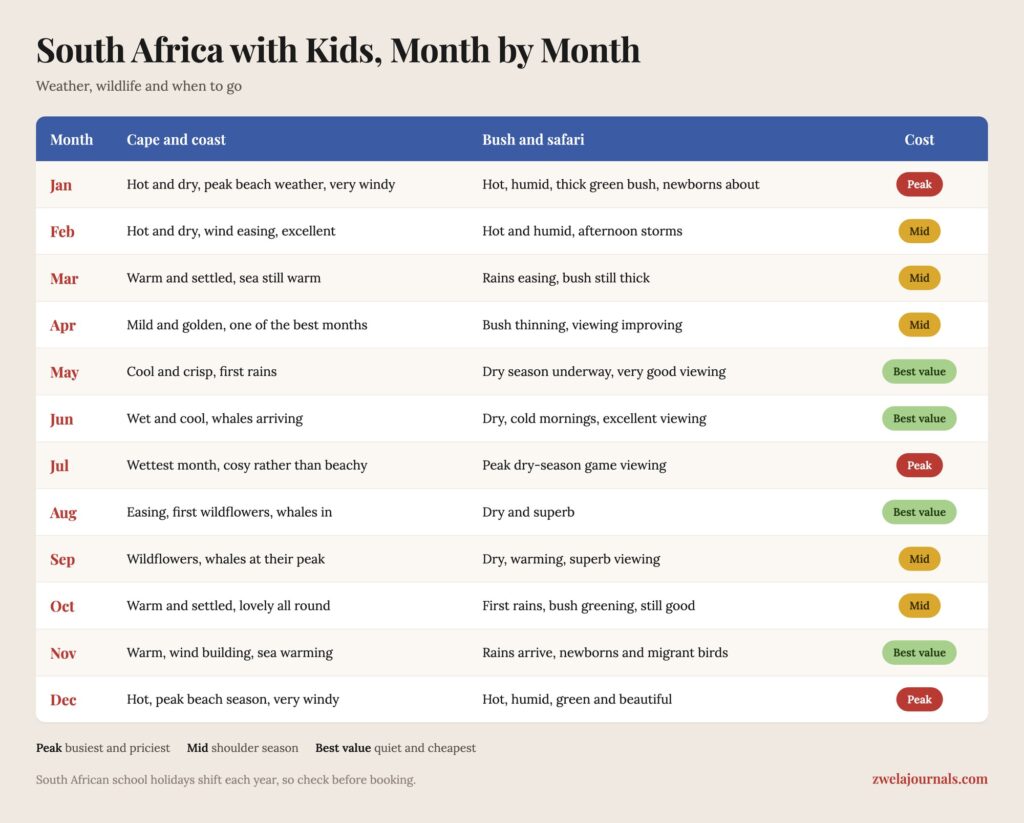Screen dimensions: 1024x823
Task: Click the Peak badge in December row
Action: coord(919,700)
